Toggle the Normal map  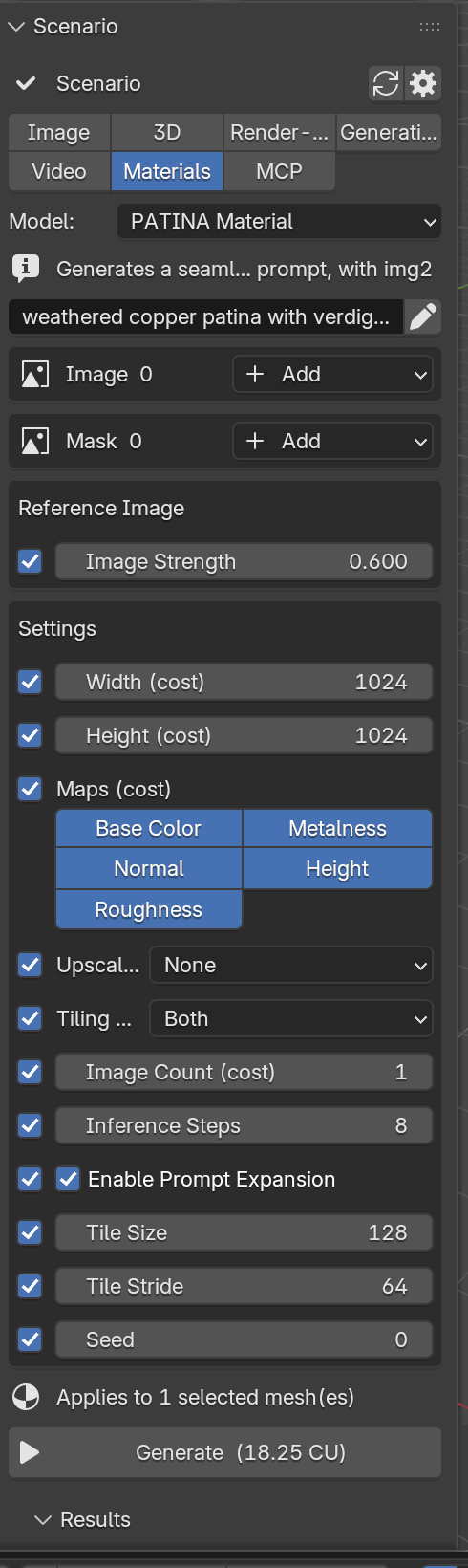[149, 868]
